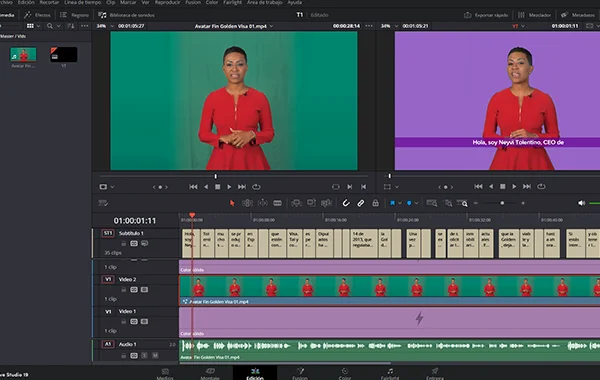Switch to the Color page tab

[x=345, y=373]
